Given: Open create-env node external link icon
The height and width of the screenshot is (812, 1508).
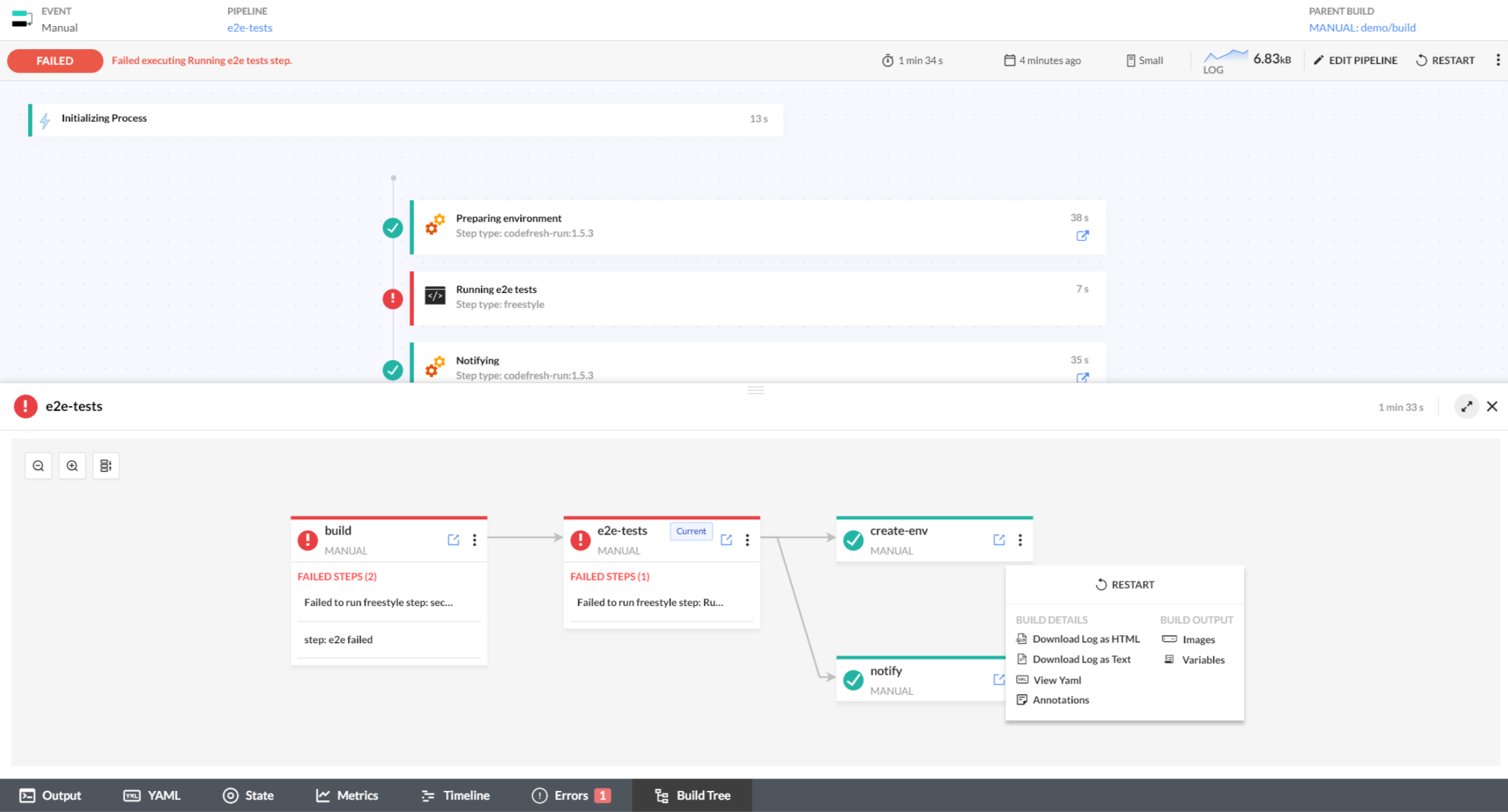Looking at the screenshot, I should [999, 539].
